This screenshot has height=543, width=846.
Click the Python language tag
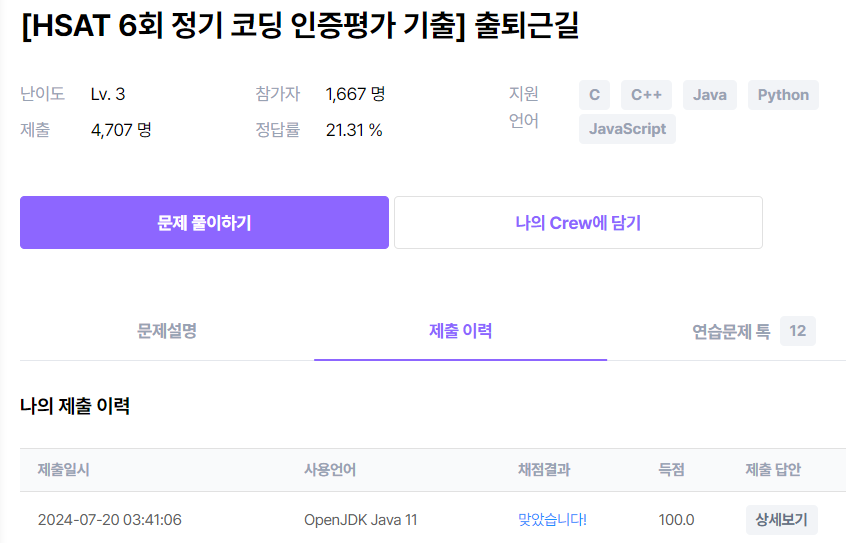(783, 95)
